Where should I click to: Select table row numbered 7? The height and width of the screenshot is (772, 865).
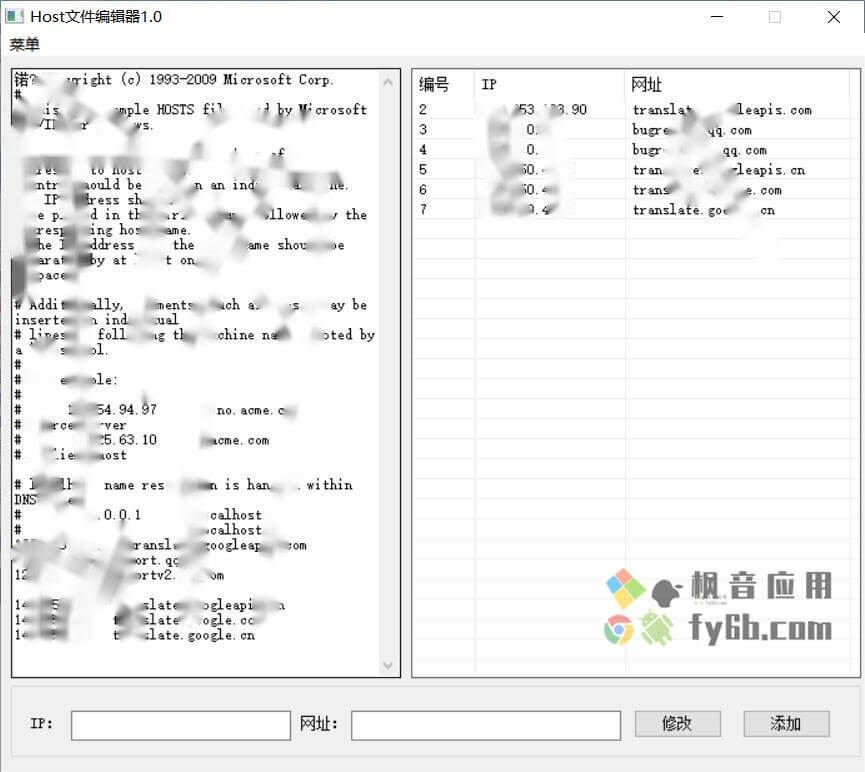631,210
